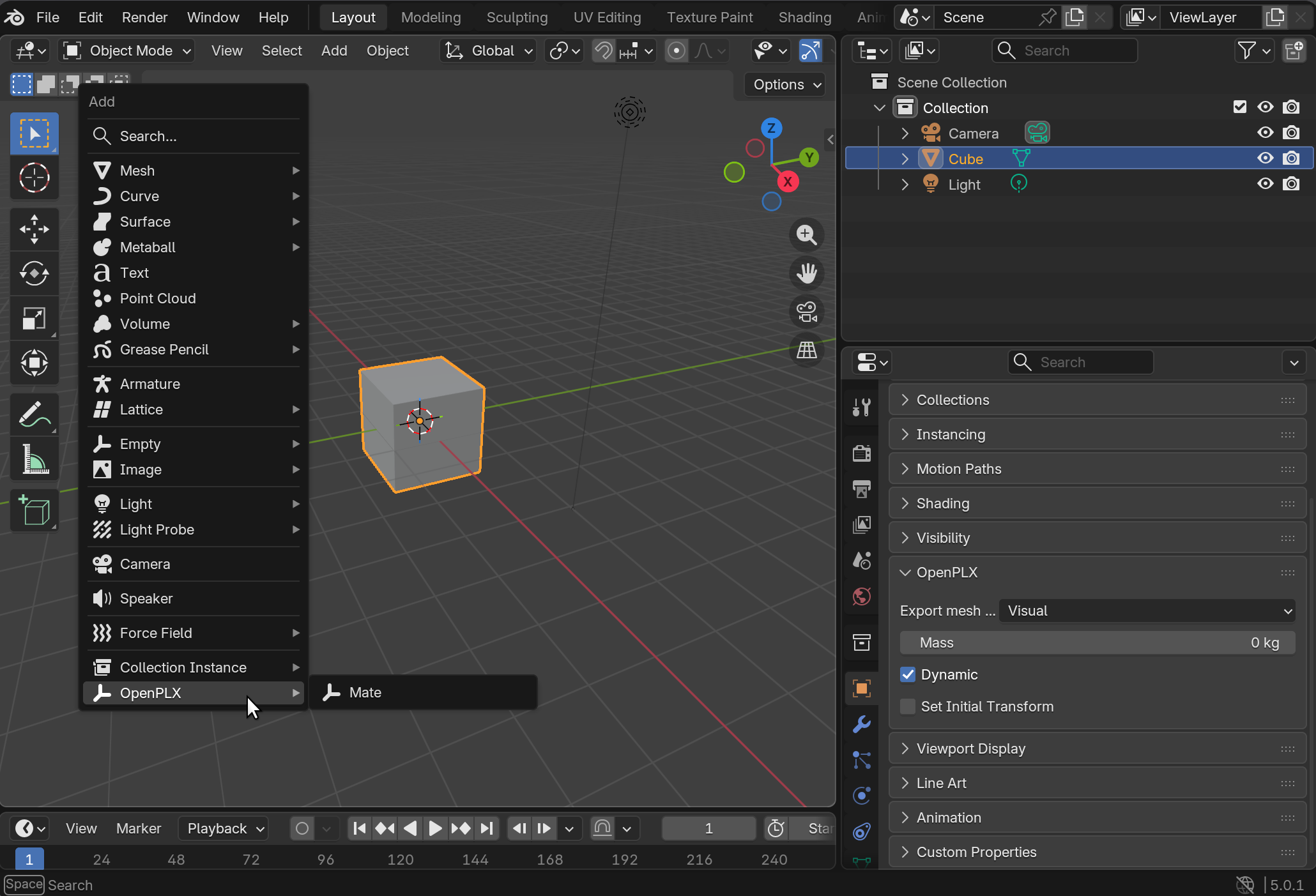This screenshot has width=1316, height=896.
Task: Open the Tool properties tab
Action: click(x=862, y=406)
